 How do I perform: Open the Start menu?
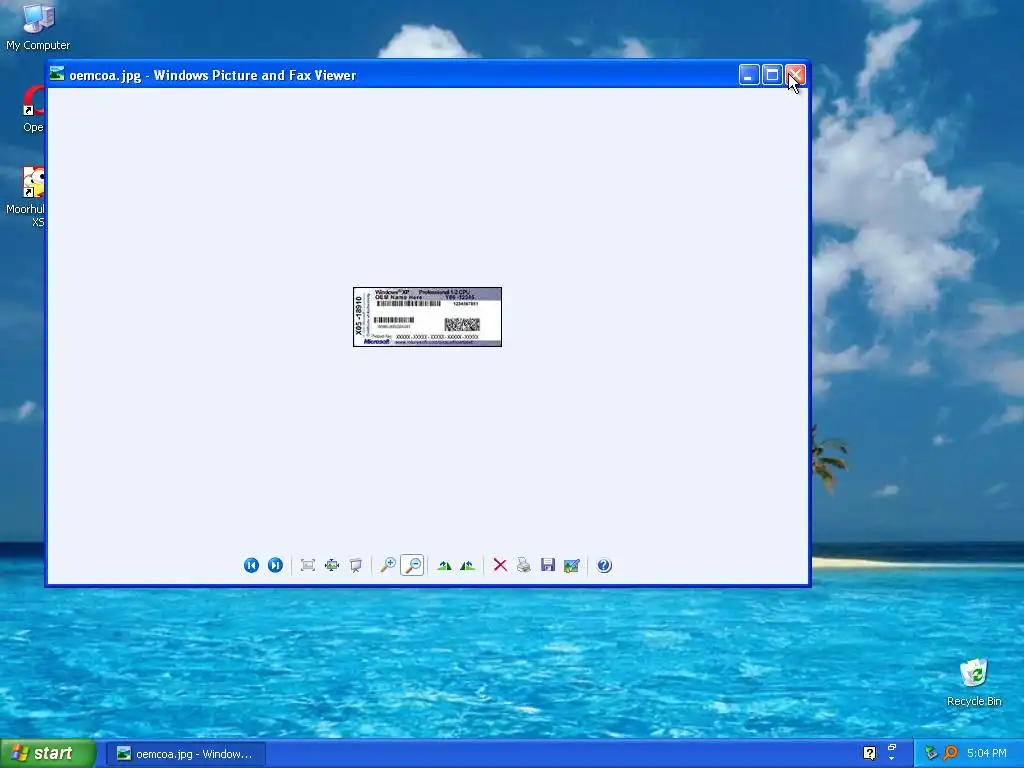click(48, 754)
